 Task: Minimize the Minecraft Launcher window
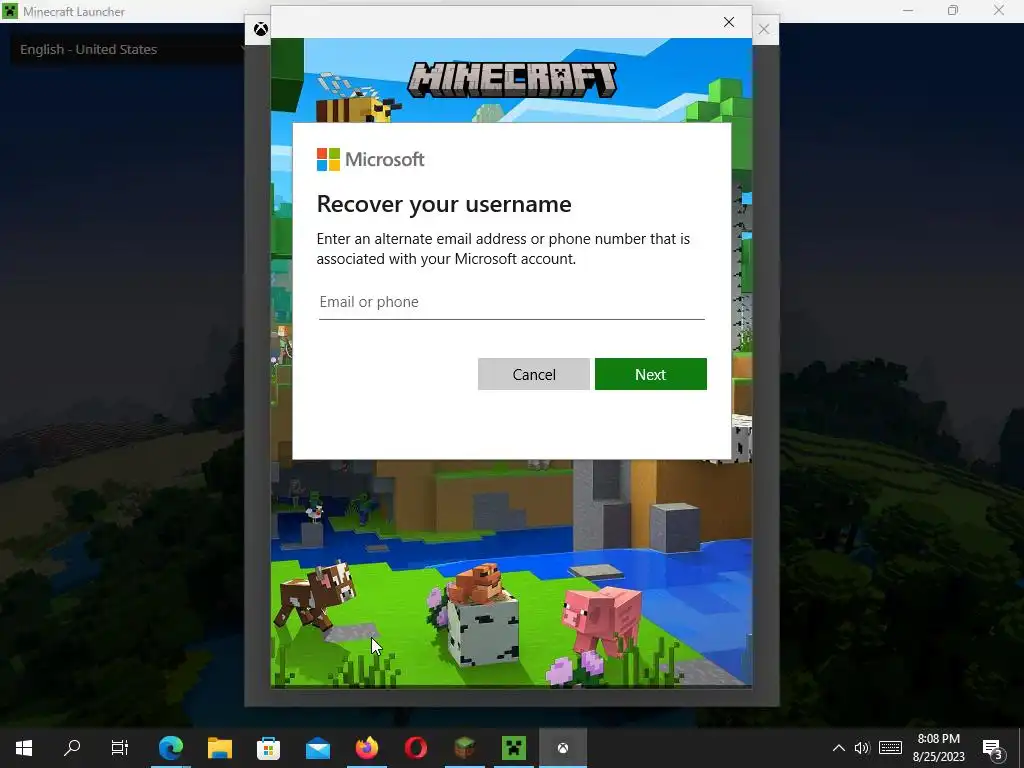tap(908, 11)
